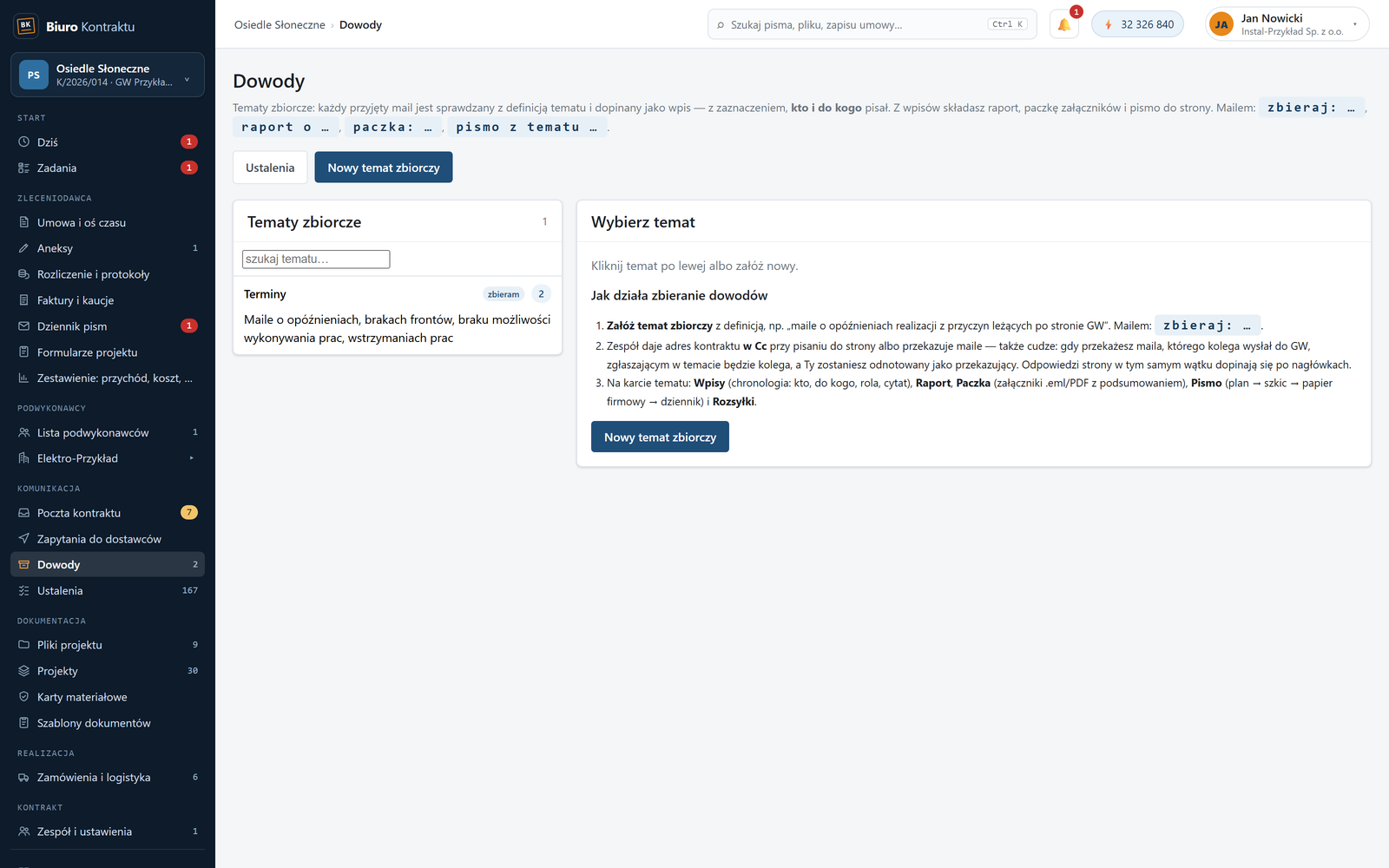
Task: Open Formularze projektu
Action: point(108,352)
